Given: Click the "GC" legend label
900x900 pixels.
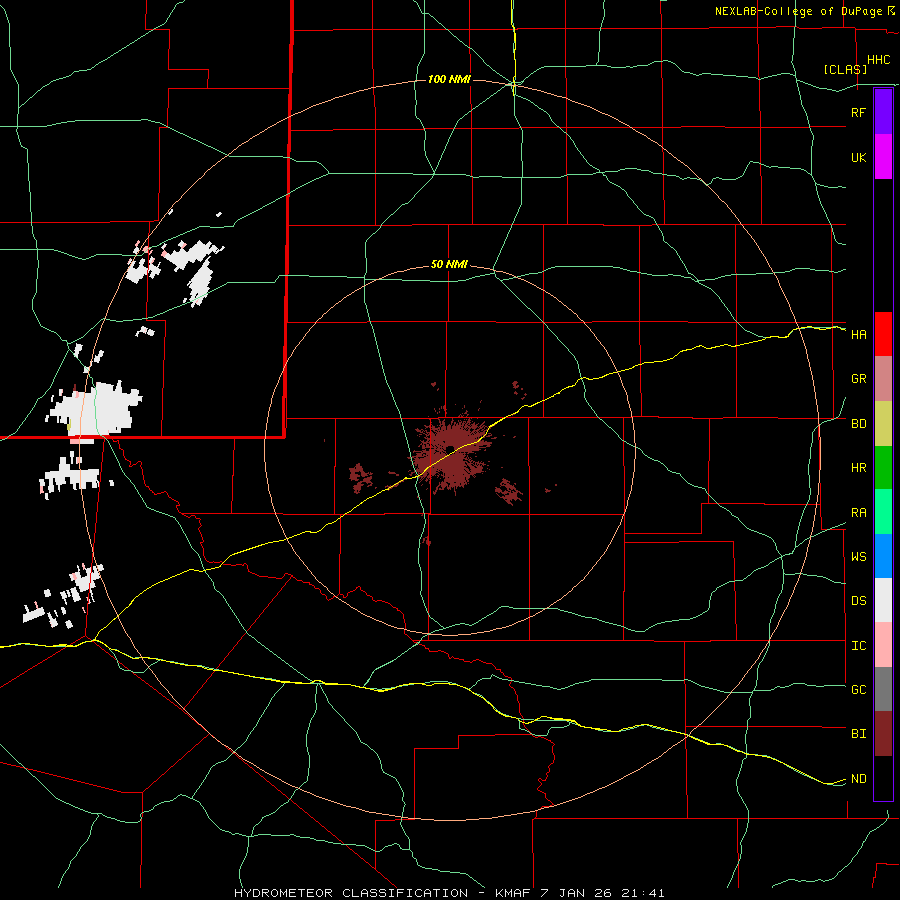Looking at the screenshot, I should 858,689.
